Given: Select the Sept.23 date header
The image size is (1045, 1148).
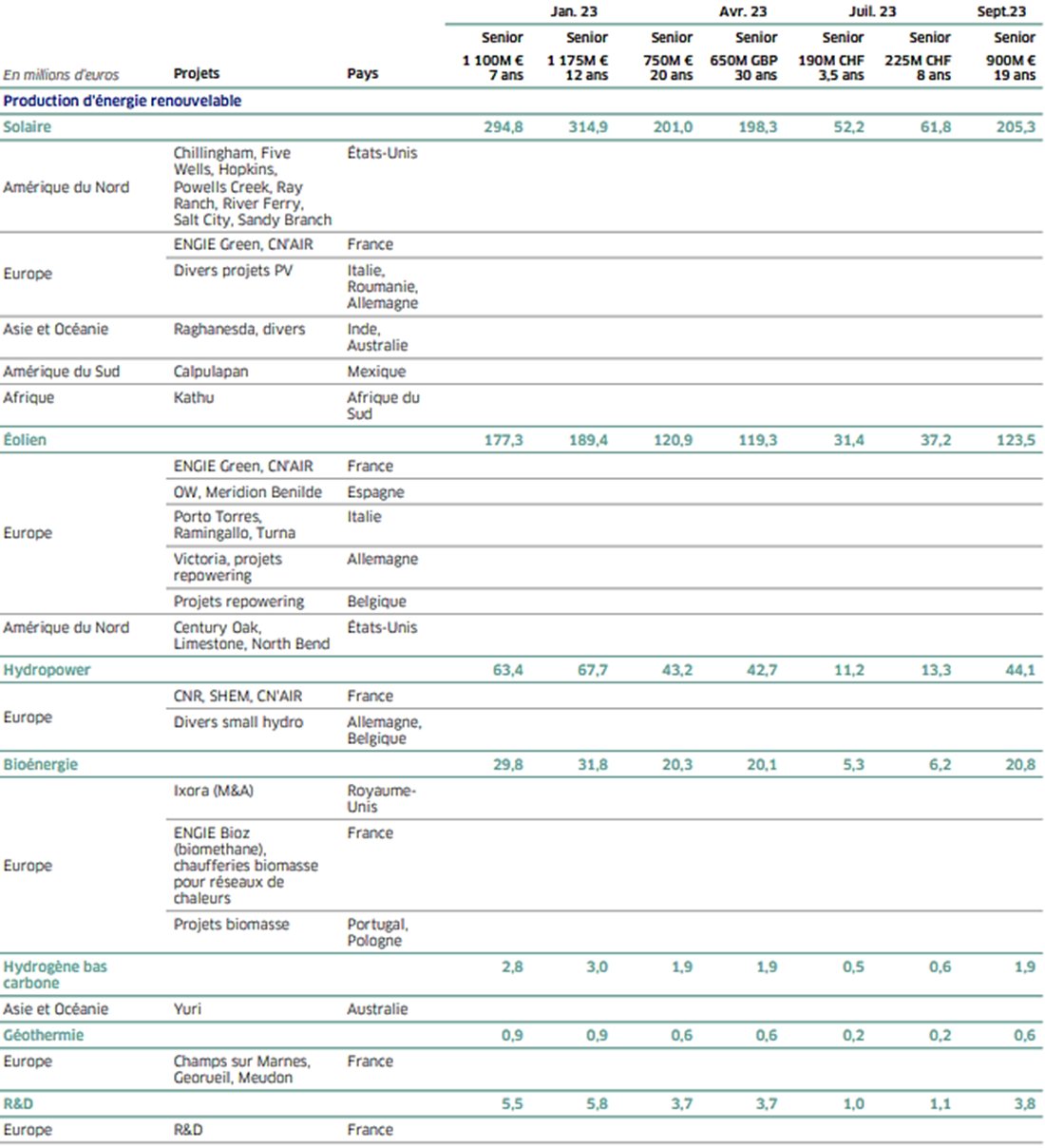Looking at the screenshot, I should (1001, 11).
